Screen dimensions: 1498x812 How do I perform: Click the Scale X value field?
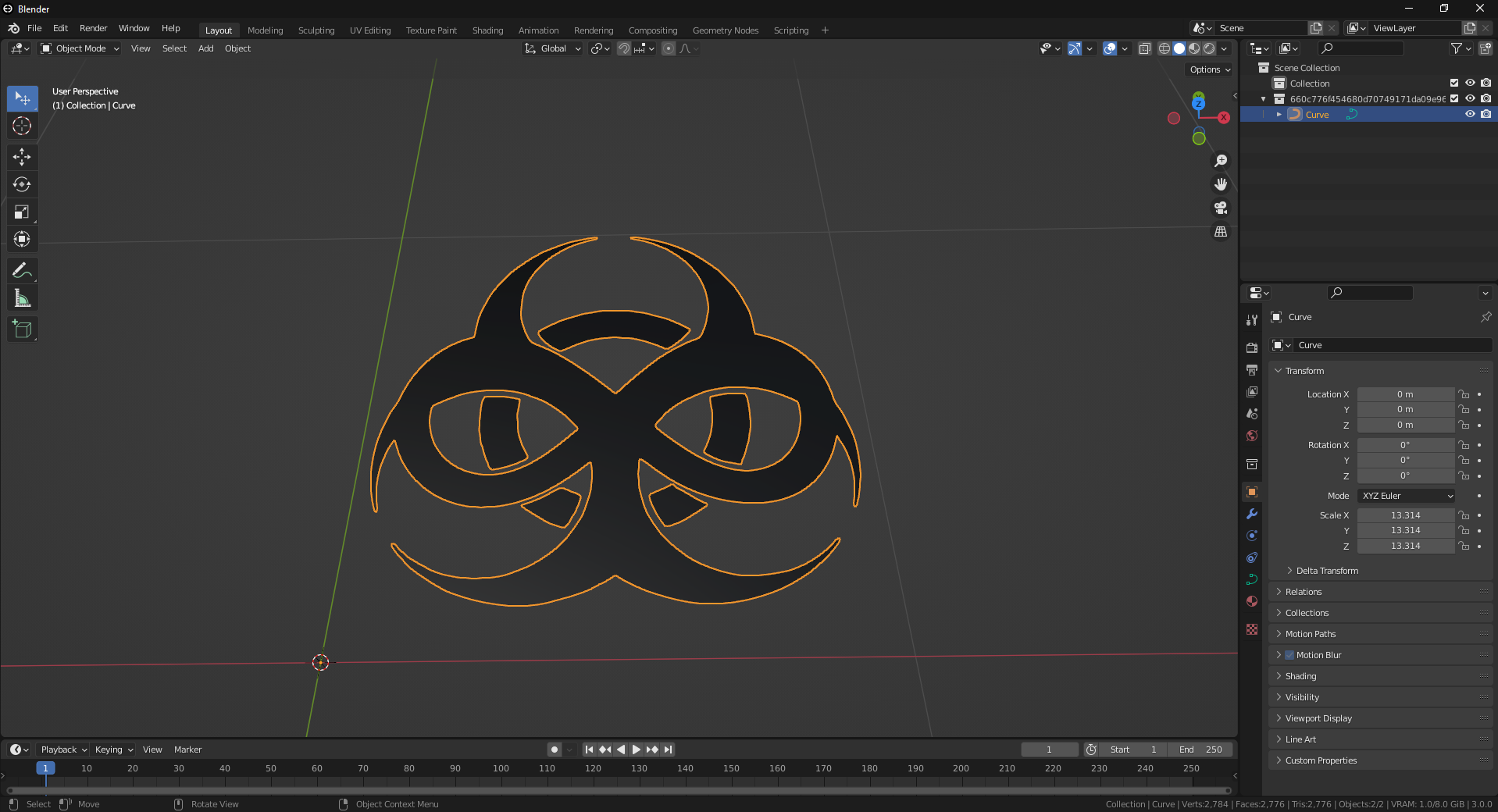pyautogui.click(x=1405, y=515)
